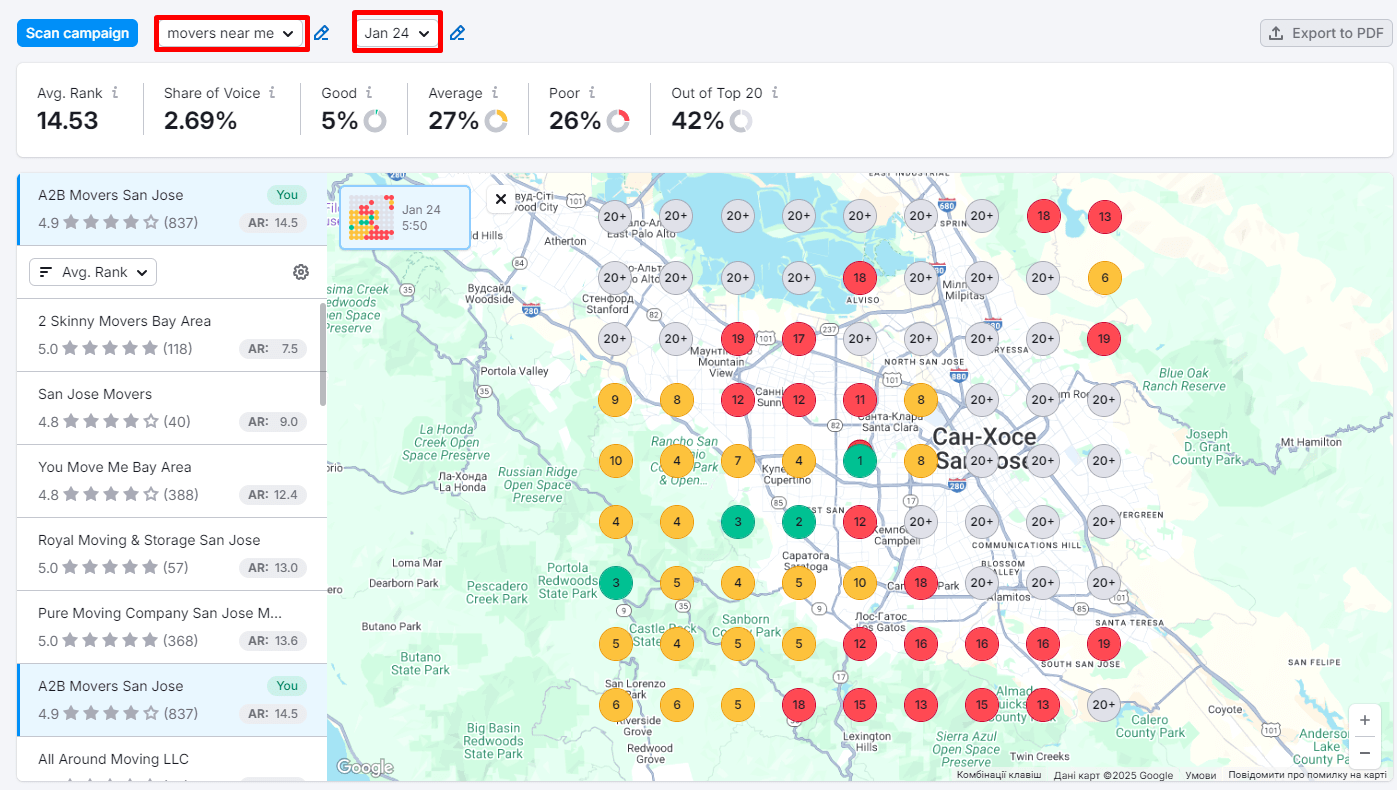1397x790 pixels.
Task: Click the Poor percentage donut chart
Action: [x=618, y=121]
